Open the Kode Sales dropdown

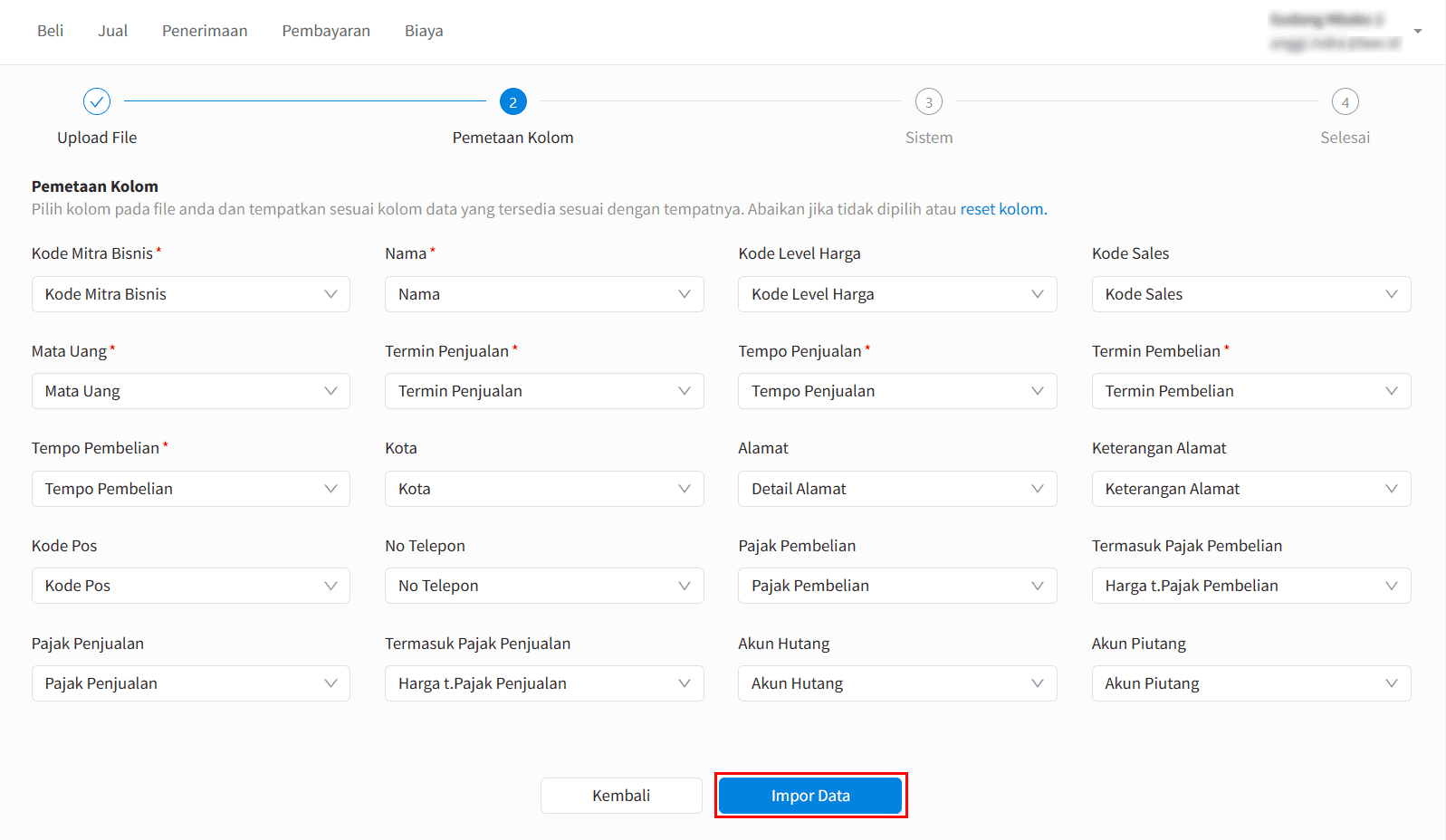coord(1251,294)
